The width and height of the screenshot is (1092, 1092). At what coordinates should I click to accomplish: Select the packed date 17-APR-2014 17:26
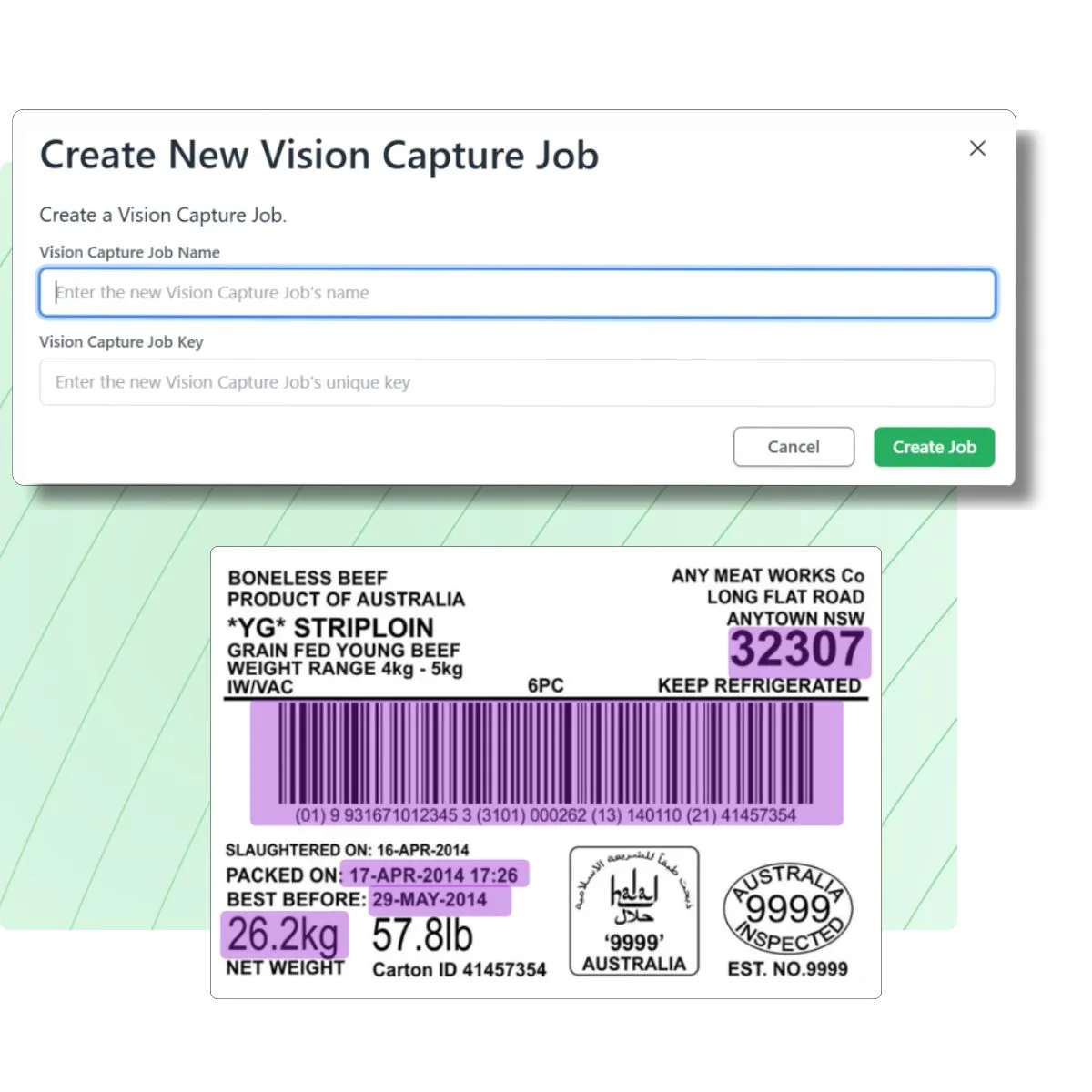(x=434, y=875)
